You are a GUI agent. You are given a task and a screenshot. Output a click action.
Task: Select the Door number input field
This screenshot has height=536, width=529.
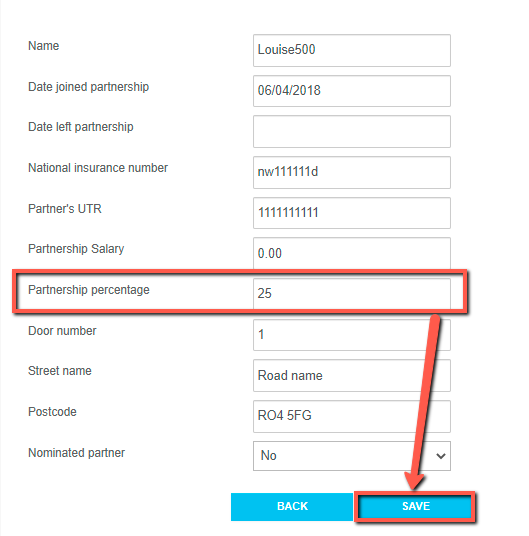point(352,335)
